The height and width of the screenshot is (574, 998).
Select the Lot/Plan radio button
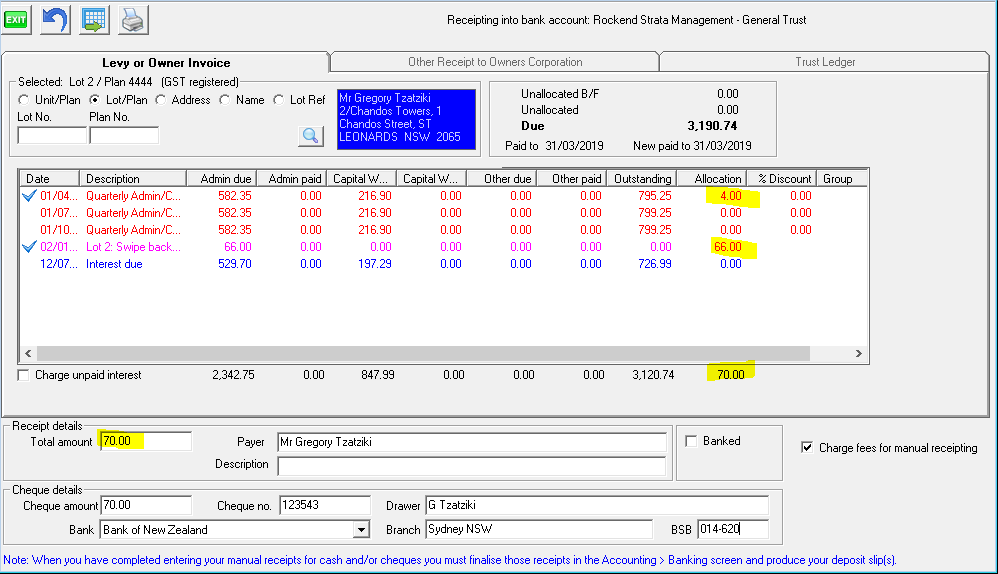click(x=94, y=100)
